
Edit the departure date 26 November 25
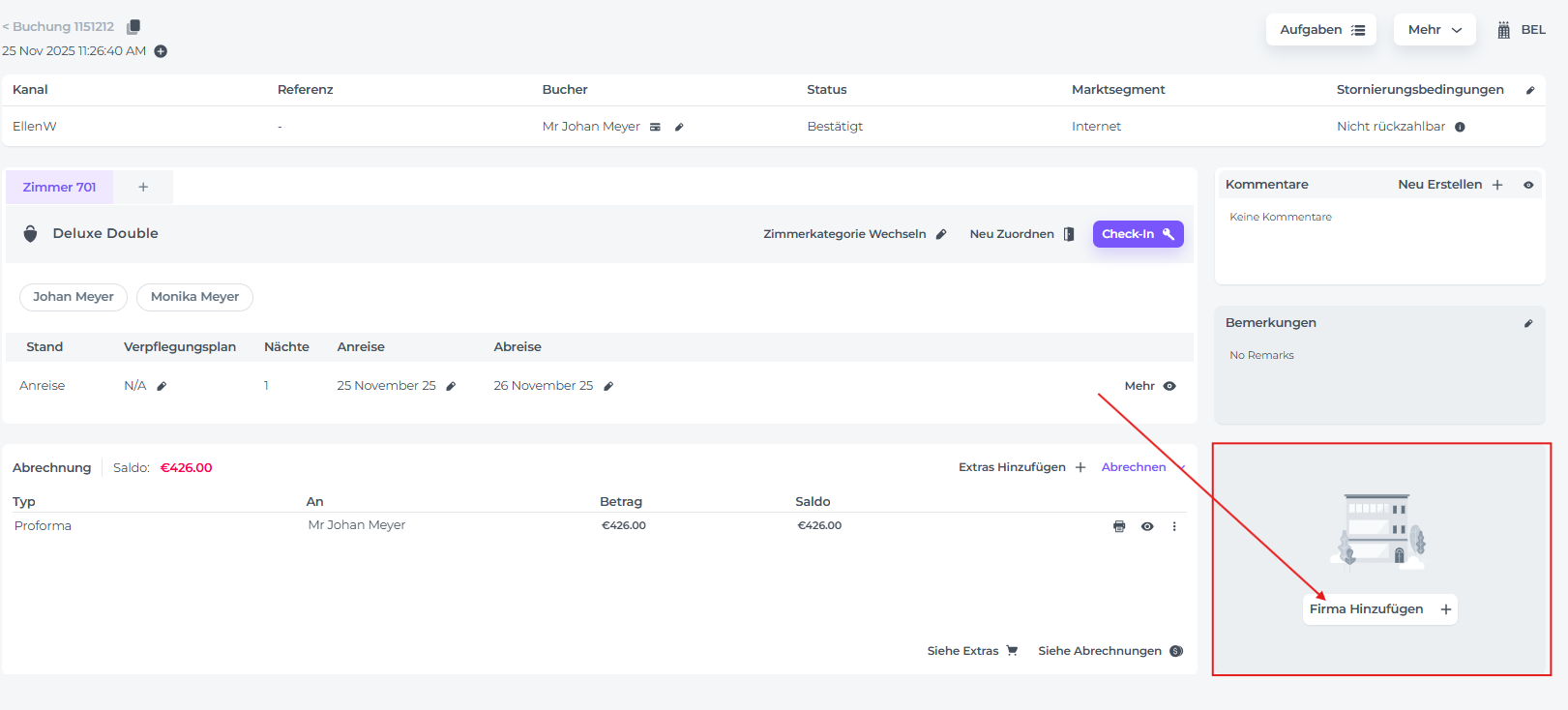[x=608, y=386]
